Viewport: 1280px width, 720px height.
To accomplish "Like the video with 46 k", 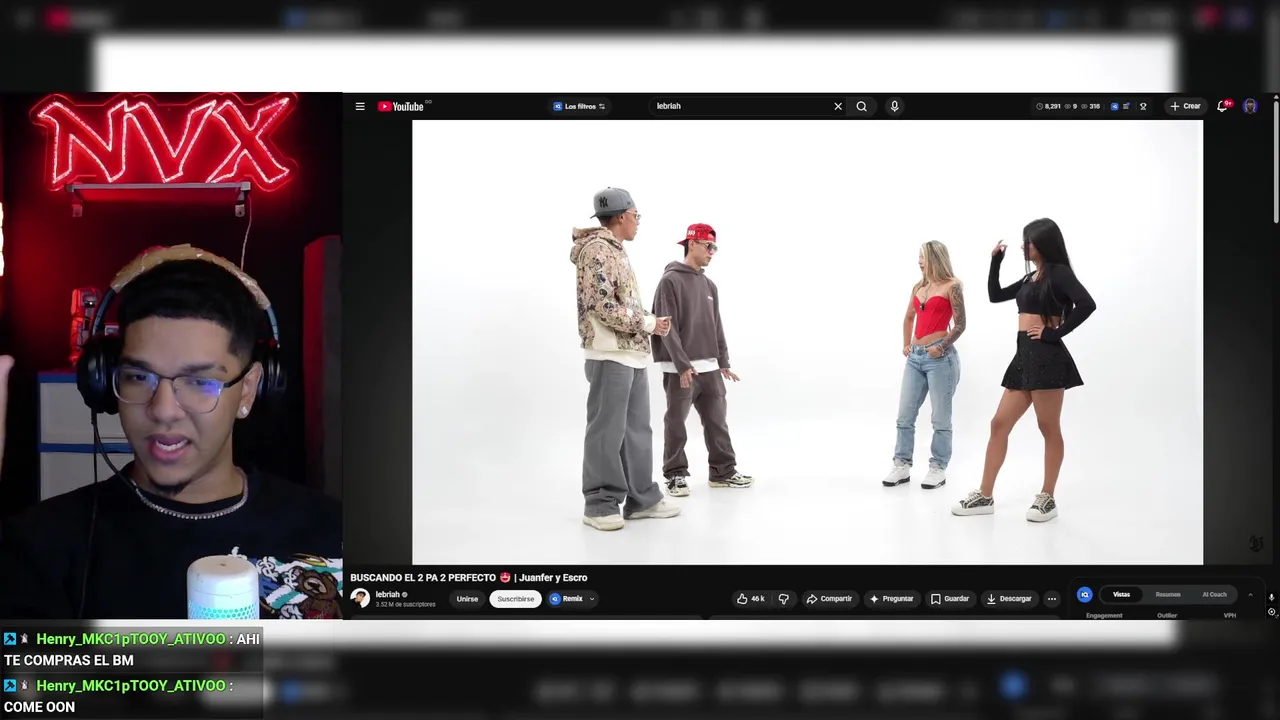I will coord(750,599).
